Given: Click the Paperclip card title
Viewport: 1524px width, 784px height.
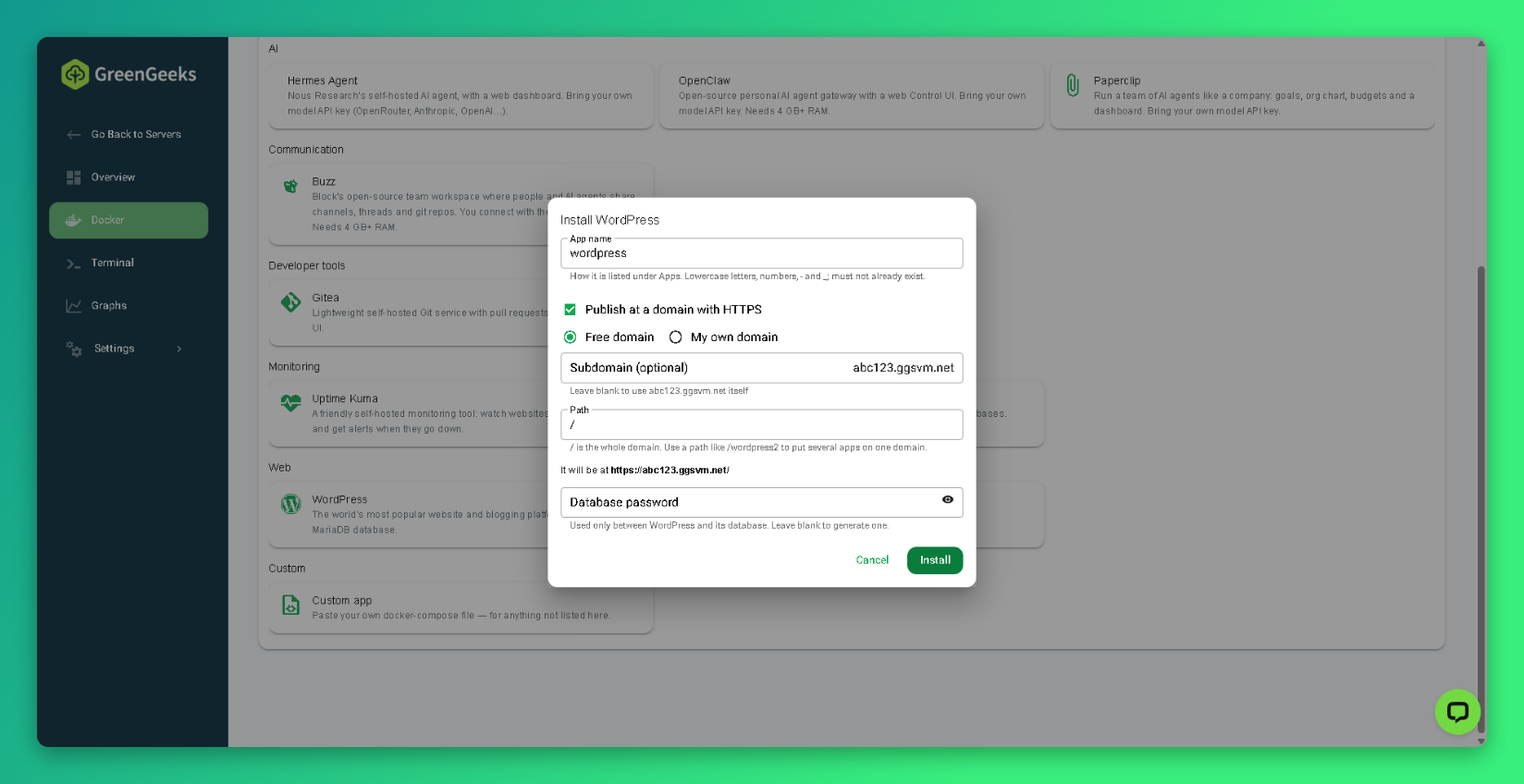Looking at the screenshot, I should point(1117,80).
